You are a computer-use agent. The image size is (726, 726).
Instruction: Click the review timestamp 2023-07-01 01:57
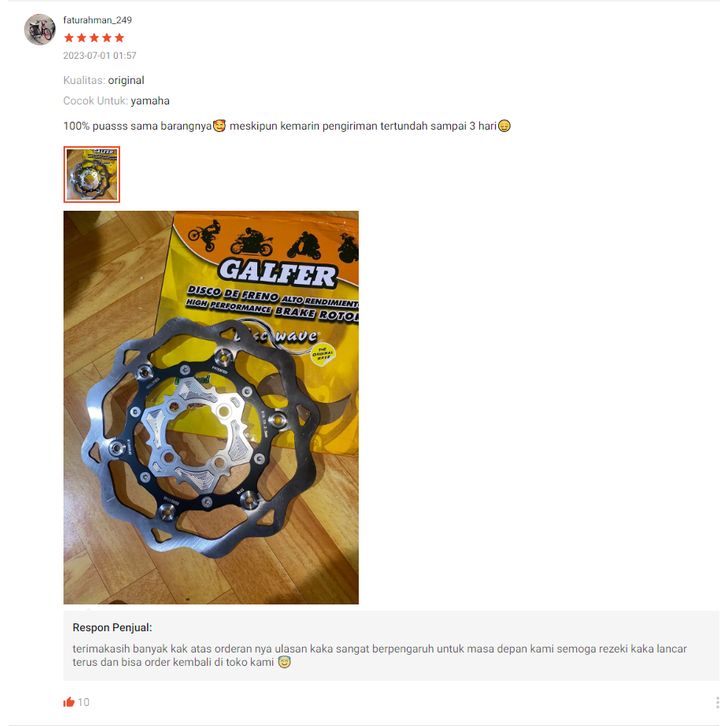100,56
